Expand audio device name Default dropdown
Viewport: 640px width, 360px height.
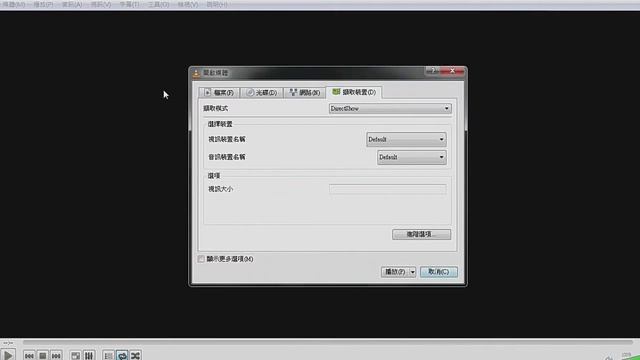411,157
